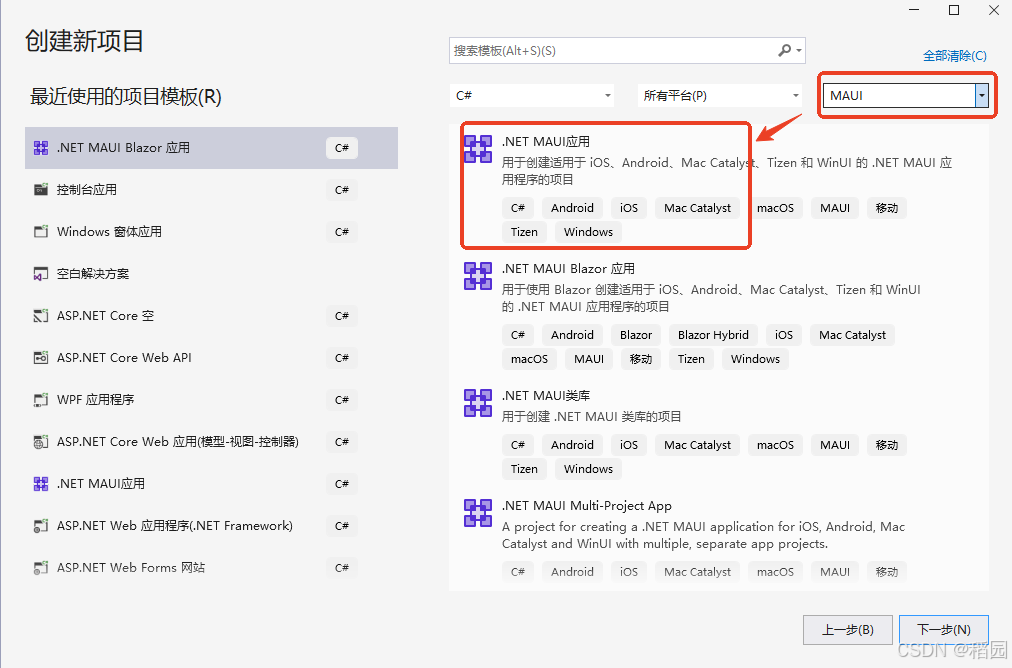Viewport: 1012px width, 668px height.
Task: Click the .NET MAUI Multi-Project App icon
Action: tap(478, 513)
